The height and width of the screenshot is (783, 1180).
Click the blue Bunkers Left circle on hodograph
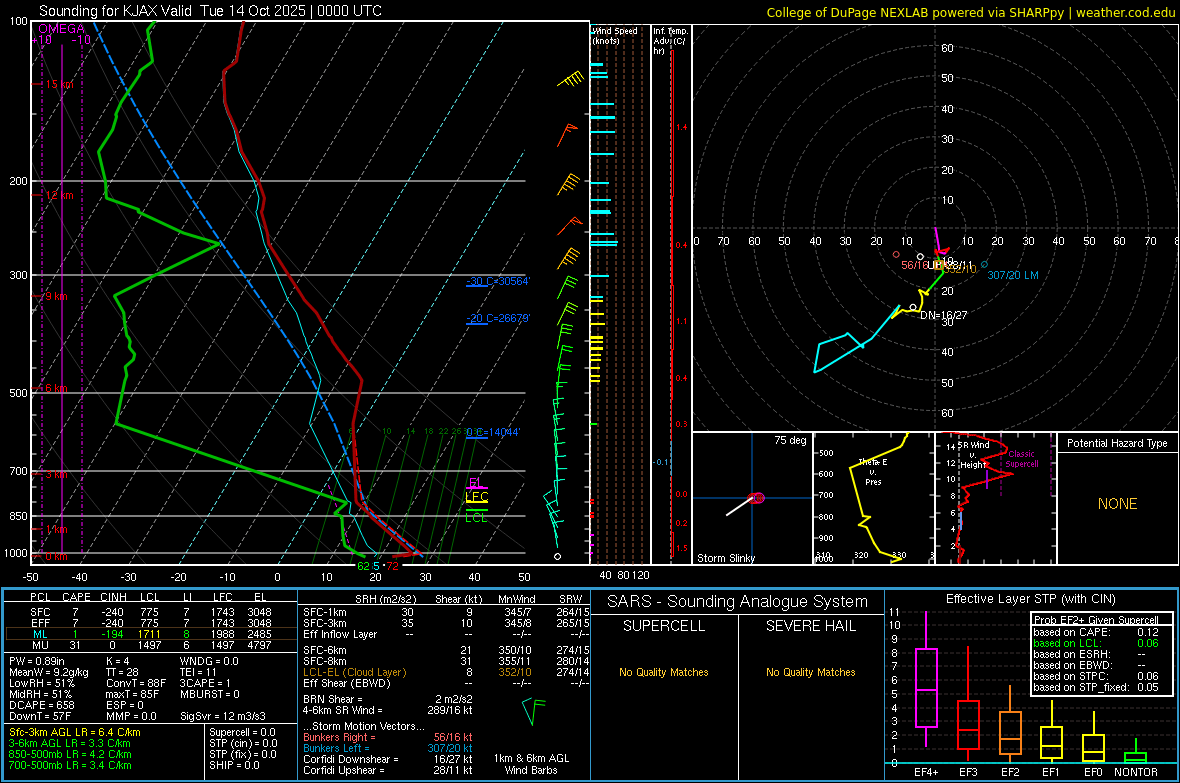(x=984, y=264)
